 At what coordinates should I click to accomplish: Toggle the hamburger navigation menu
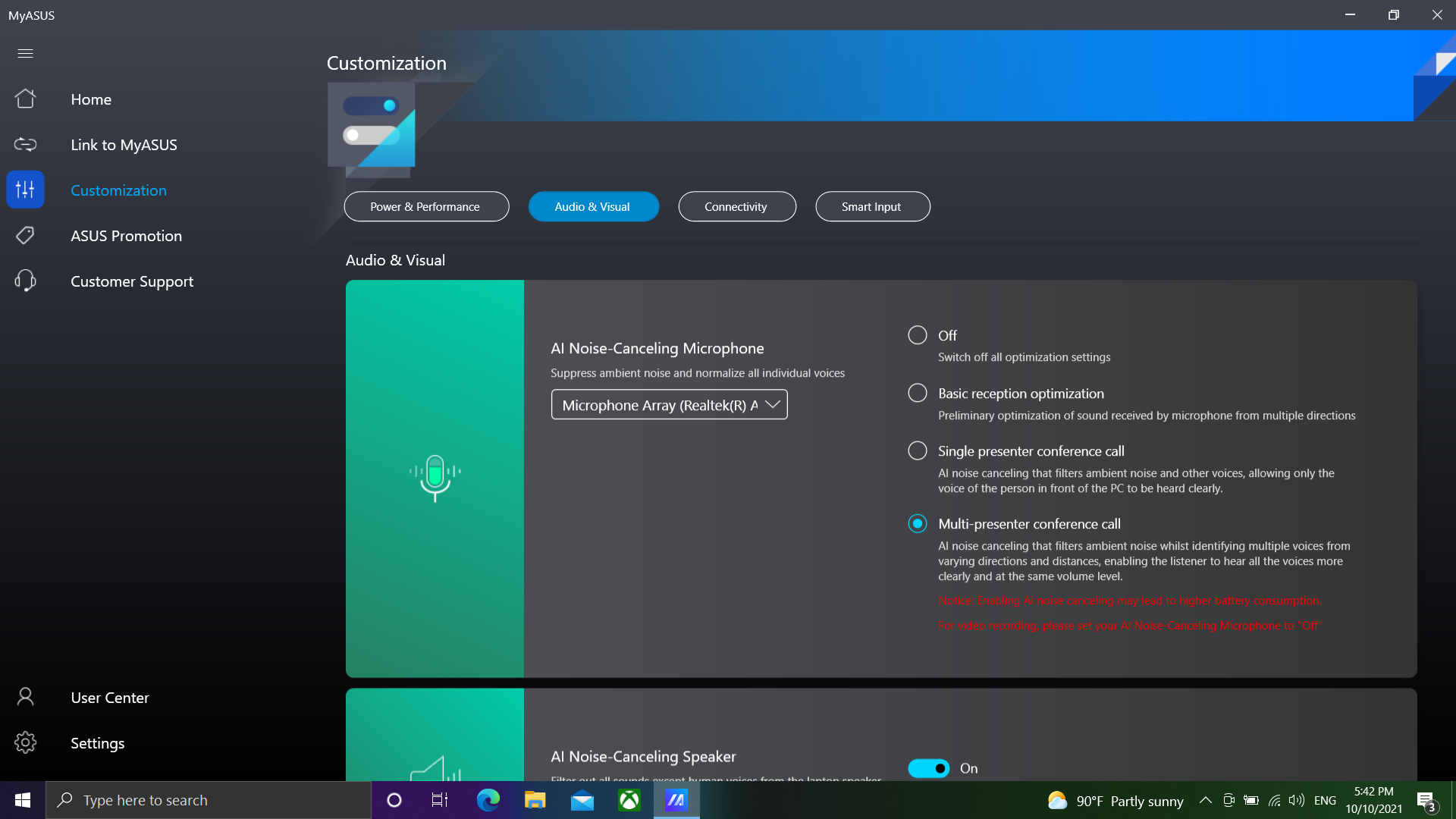tap(25, 53)
